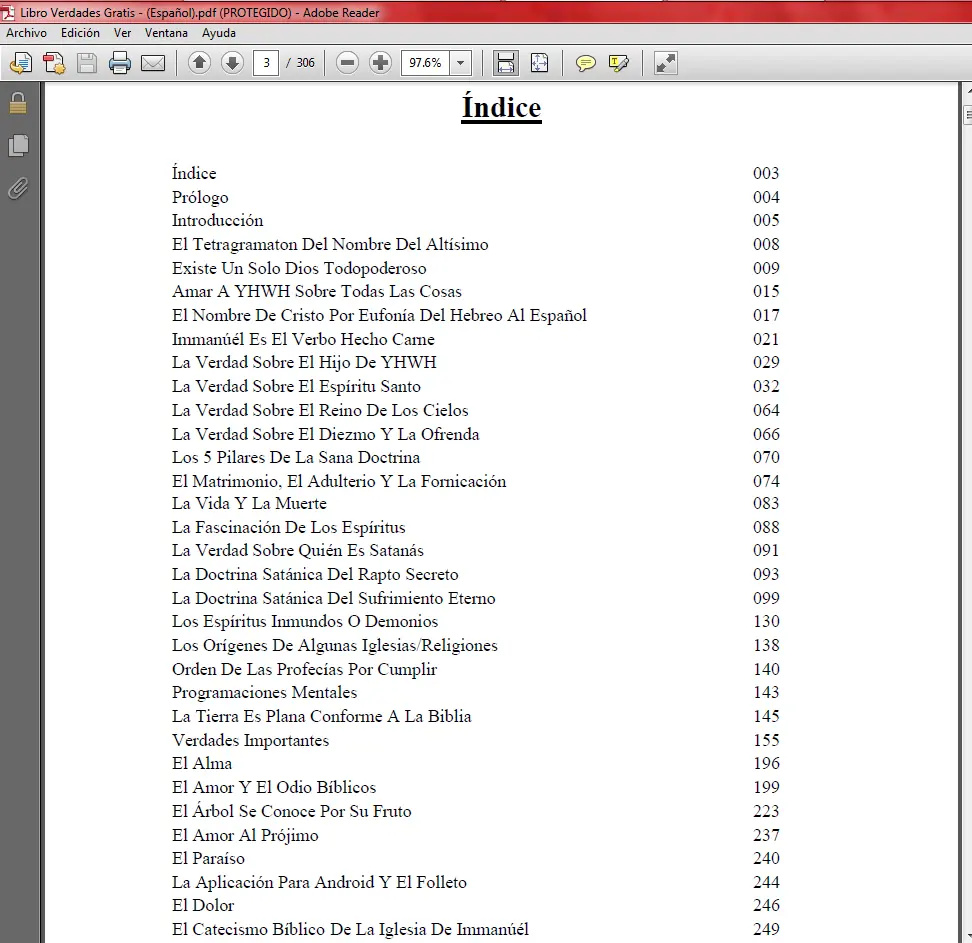Click the Print file icon
This screenshot has height=943, width=972.
pyautogui.click(x=120, y=63)
